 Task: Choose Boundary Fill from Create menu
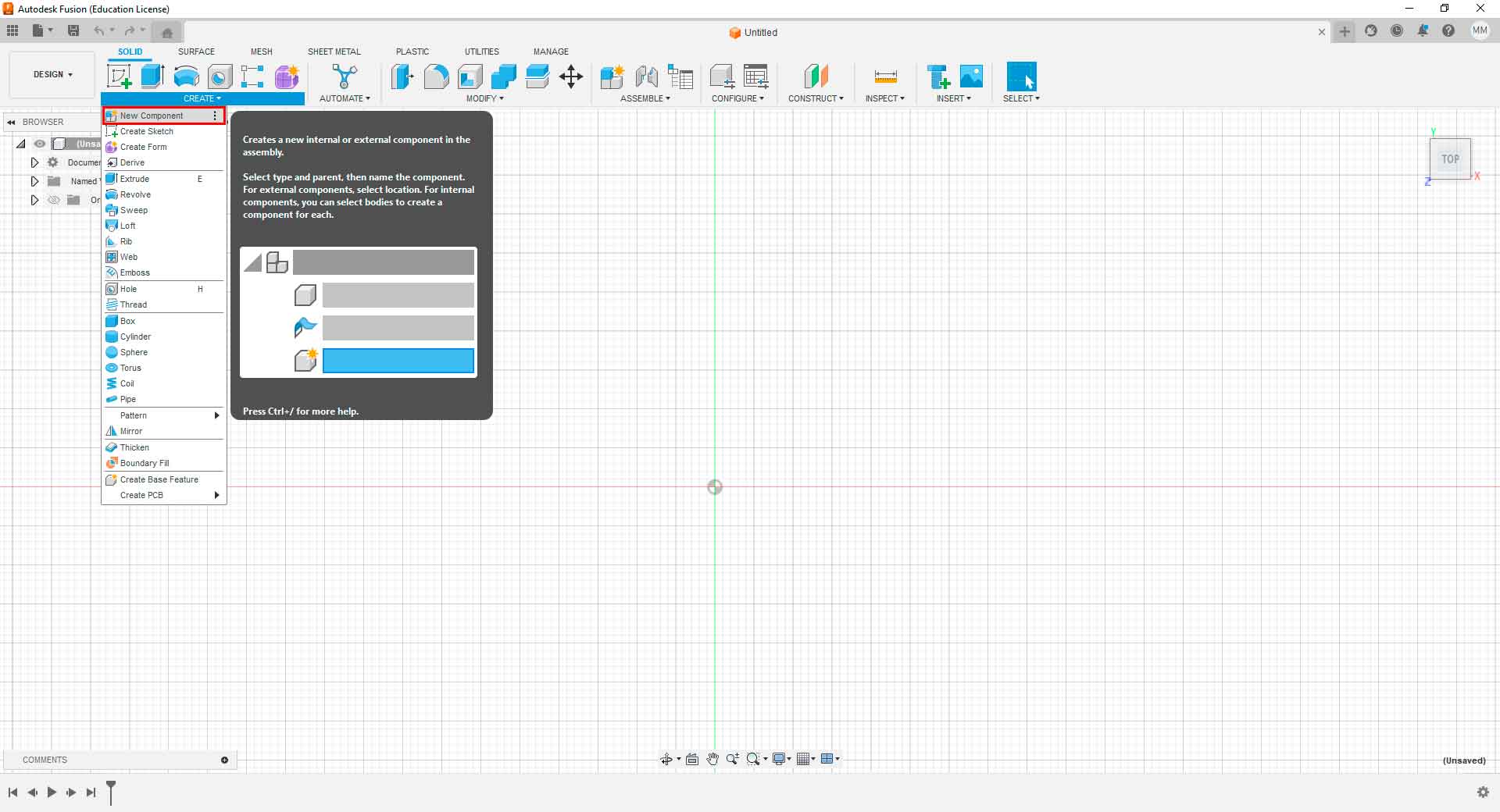tap(164, 463)
